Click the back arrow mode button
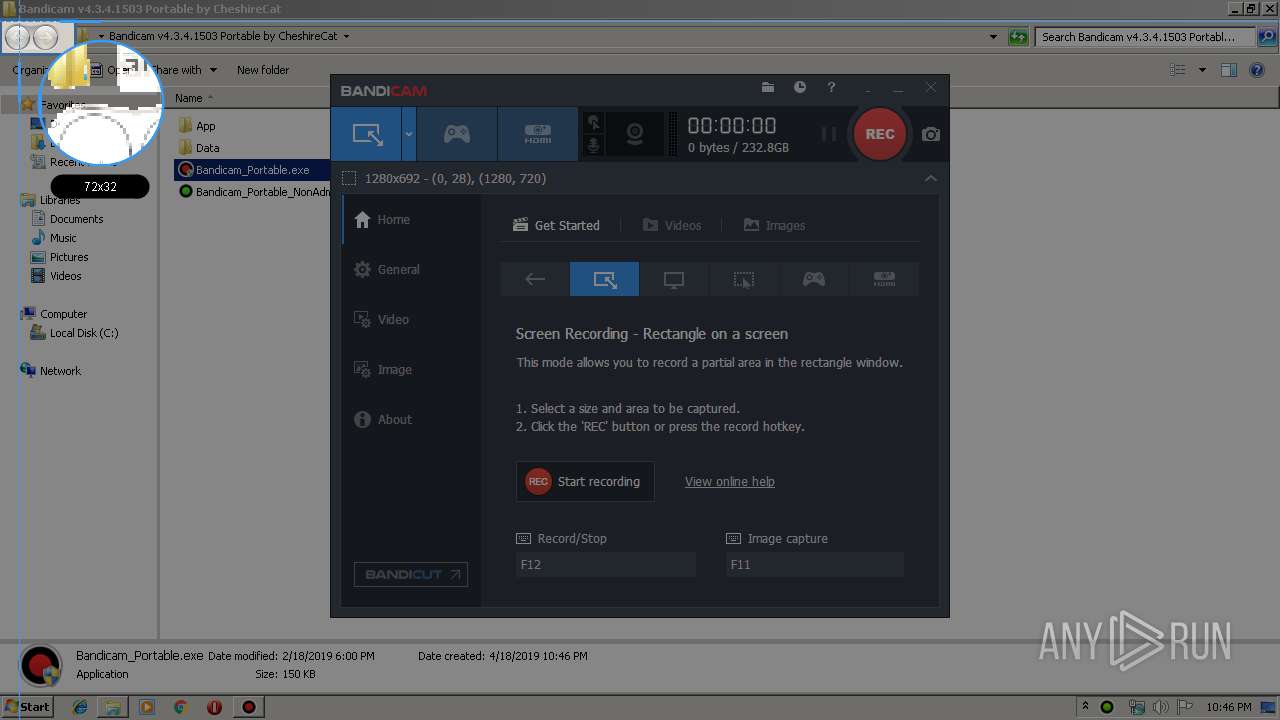1280x720 pixels. pos(535,279)
